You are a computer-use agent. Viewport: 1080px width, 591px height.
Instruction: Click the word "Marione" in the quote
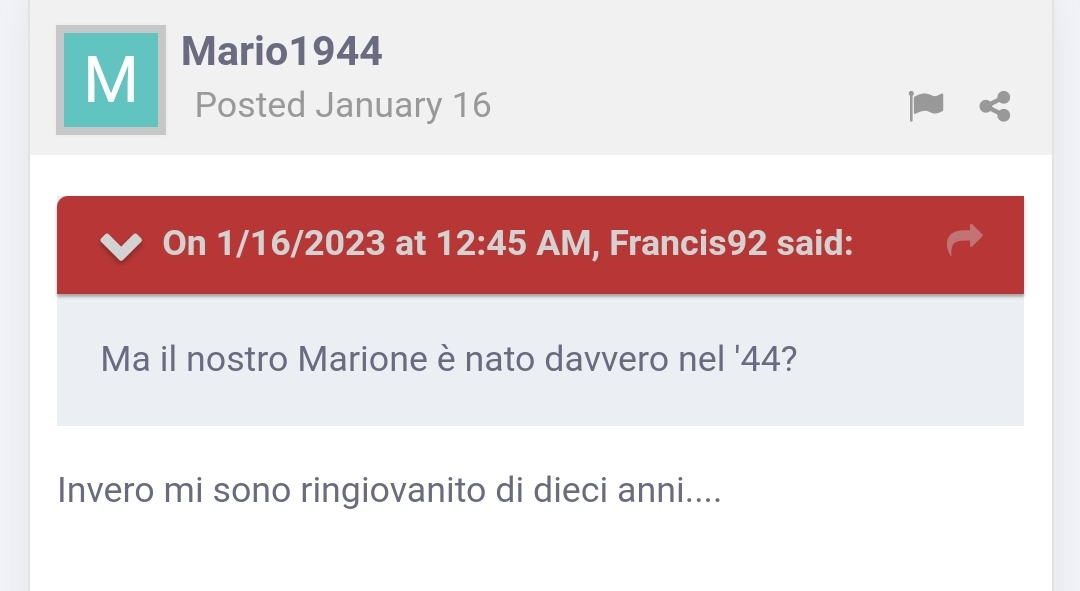pyautogui.click(x=363, y=359)
